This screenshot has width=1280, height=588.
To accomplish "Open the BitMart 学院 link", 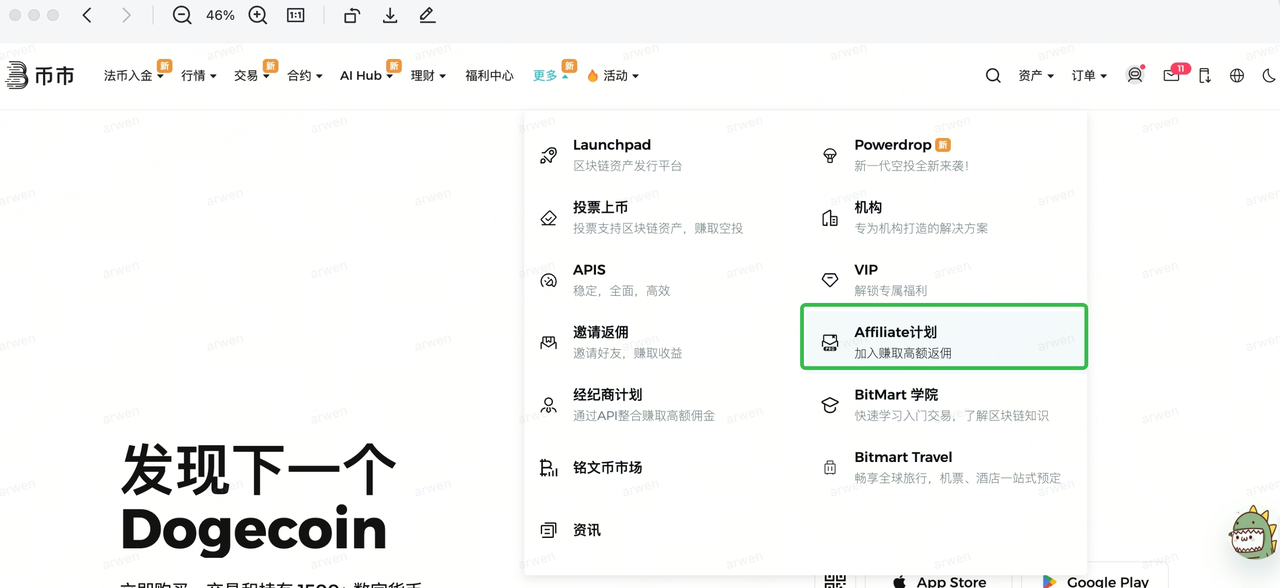I will [895, 395].
